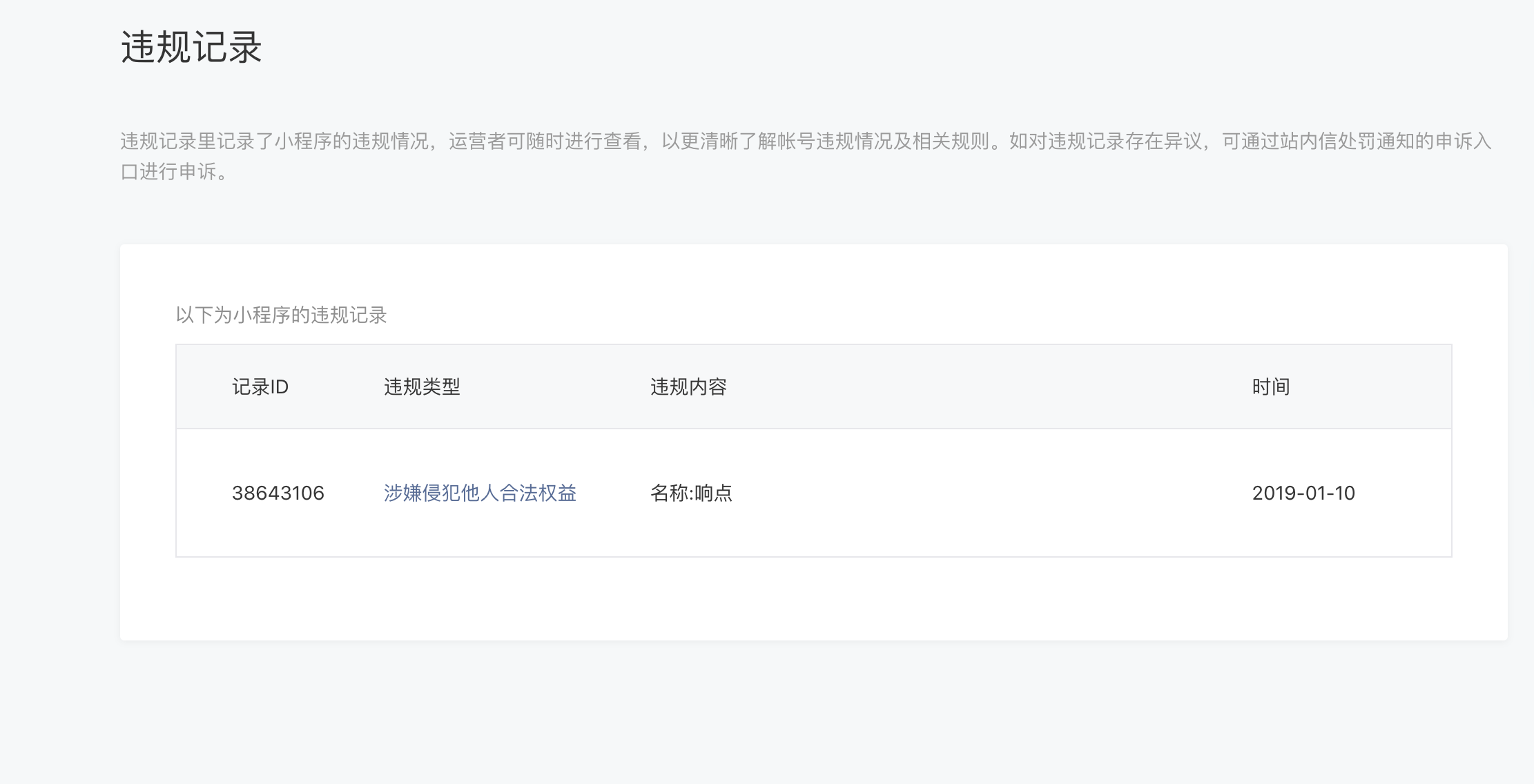The height and width of the screenshot is (784, 1534).
Task: Click the table header row background
Action: 967,386
